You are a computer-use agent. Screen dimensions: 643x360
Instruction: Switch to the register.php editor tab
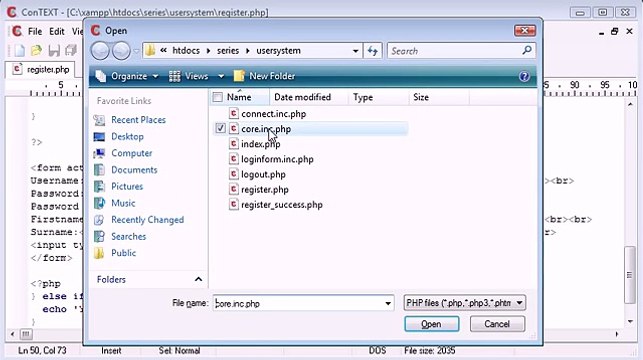tap(40, 69)
